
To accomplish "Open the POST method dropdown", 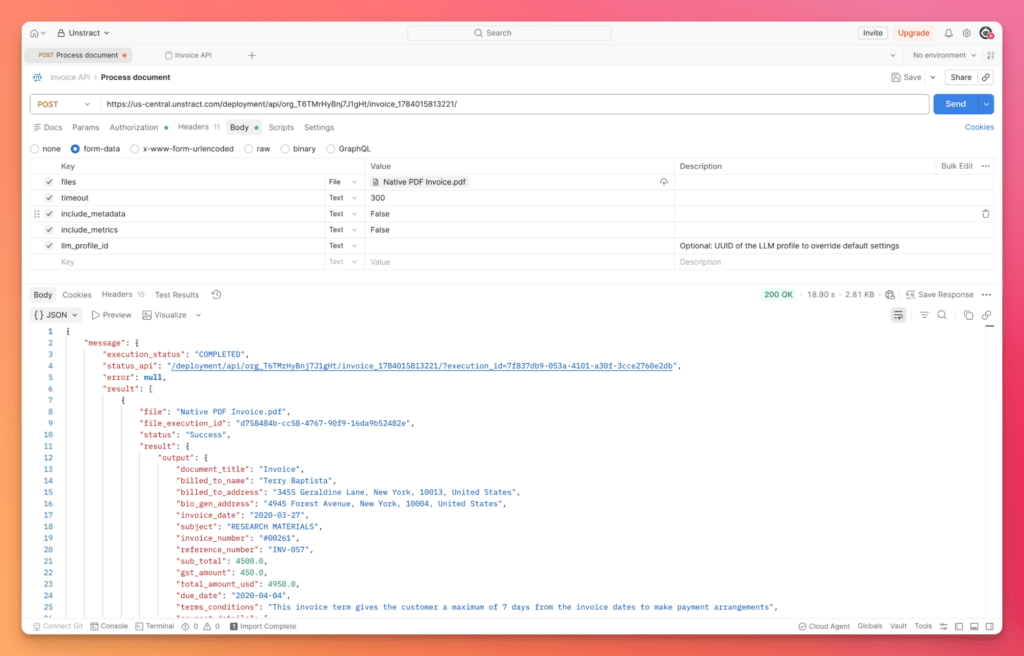I will pyautogui.click(x=64, y=104).
